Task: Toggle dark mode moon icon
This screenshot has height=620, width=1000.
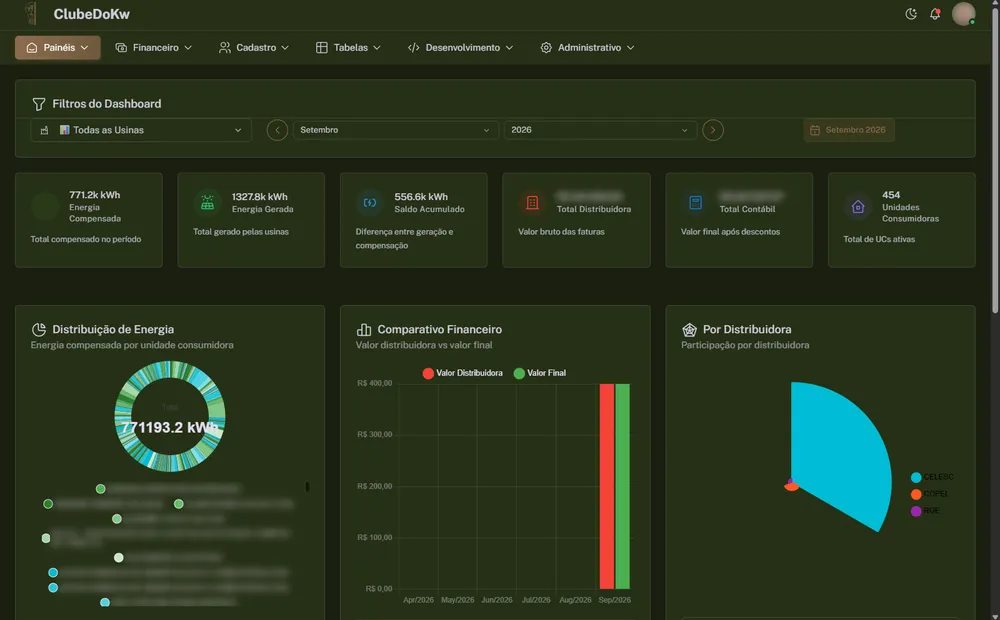Action: pyautogui.click(x=911, y=14)
